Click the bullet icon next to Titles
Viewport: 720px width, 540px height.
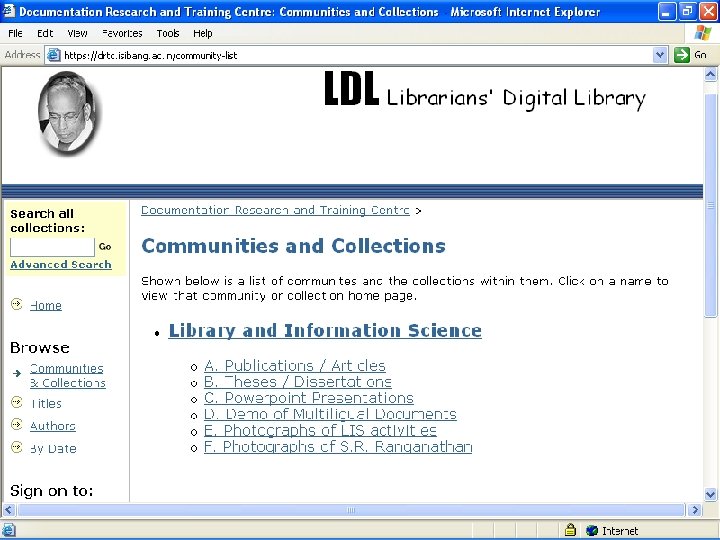click(x=17, y=402)
